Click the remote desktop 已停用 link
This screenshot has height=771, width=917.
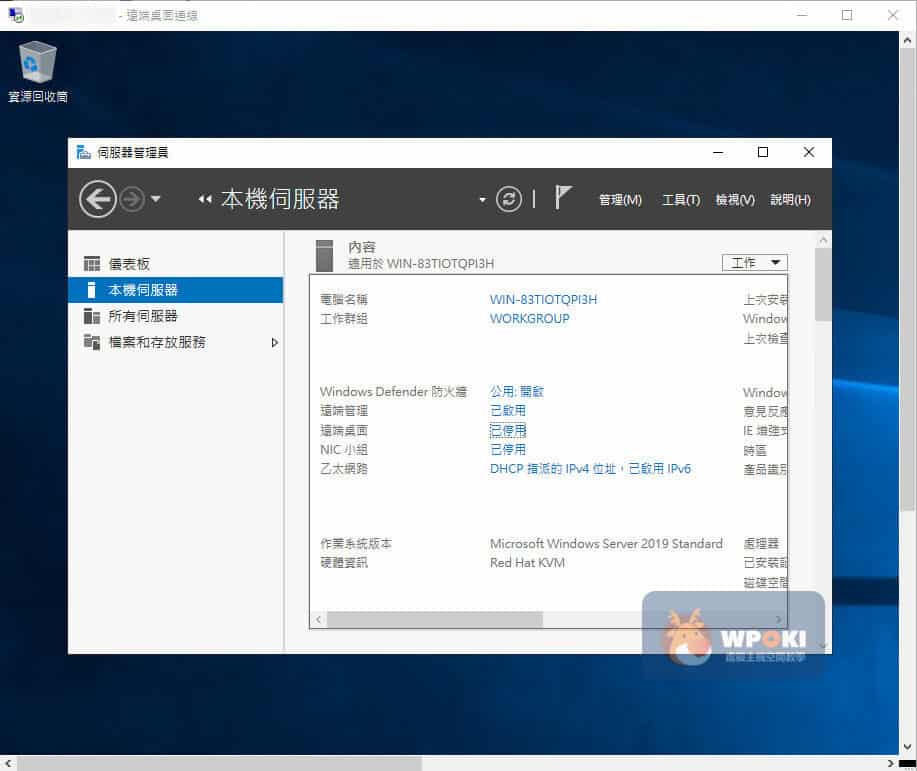[x=507, y=430]
